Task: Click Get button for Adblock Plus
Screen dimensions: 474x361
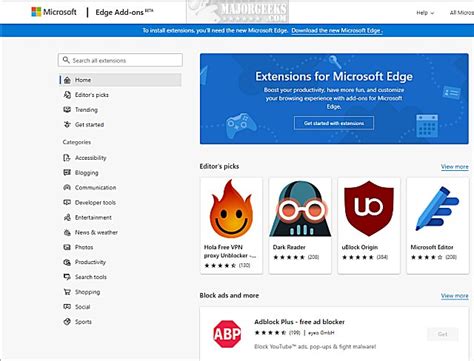Action: click(443, 334)
